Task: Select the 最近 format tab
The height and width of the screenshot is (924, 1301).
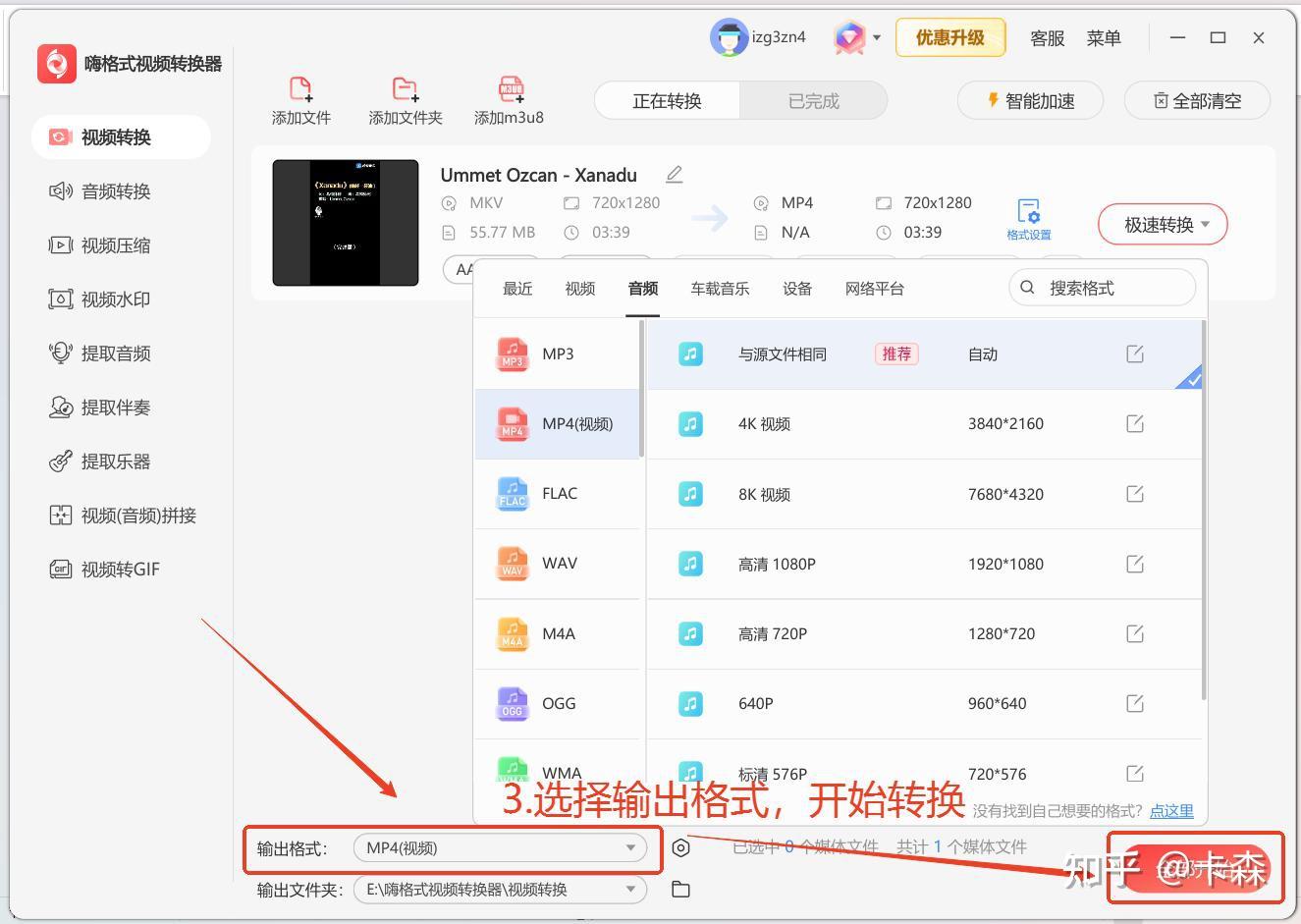Action: [x=517, y=289]
